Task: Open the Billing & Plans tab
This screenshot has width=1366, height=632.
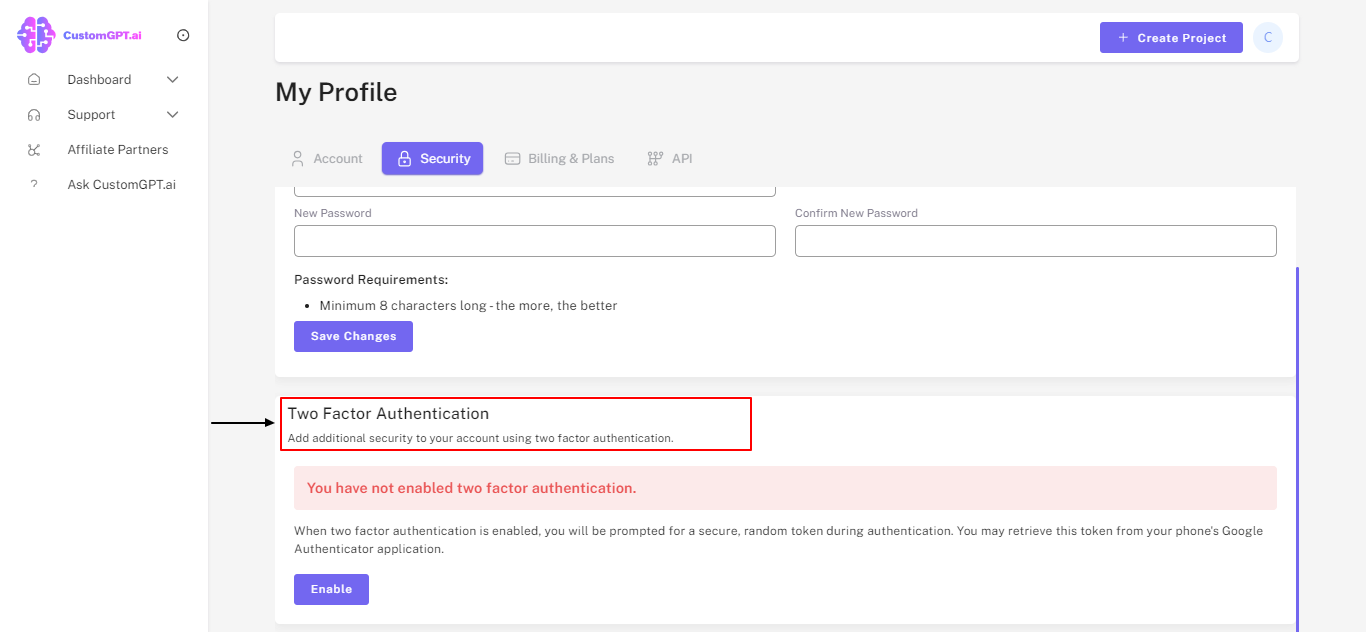Action: pos(560,158)
